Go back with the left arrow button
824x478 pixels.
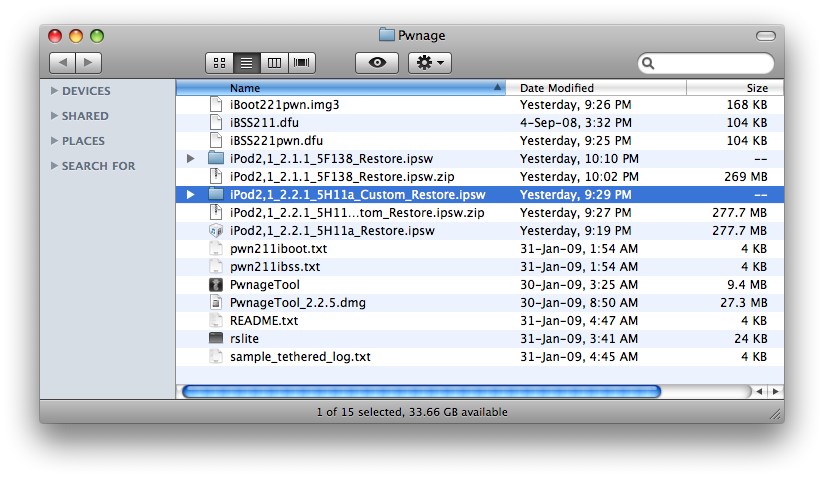[x=62, y=63]
